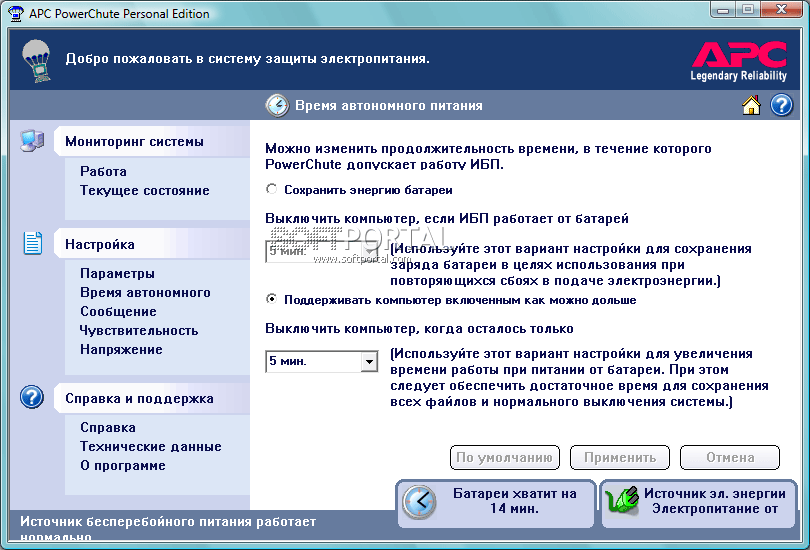
Task: Open the Чувствительность page
Action: point(139,331)
